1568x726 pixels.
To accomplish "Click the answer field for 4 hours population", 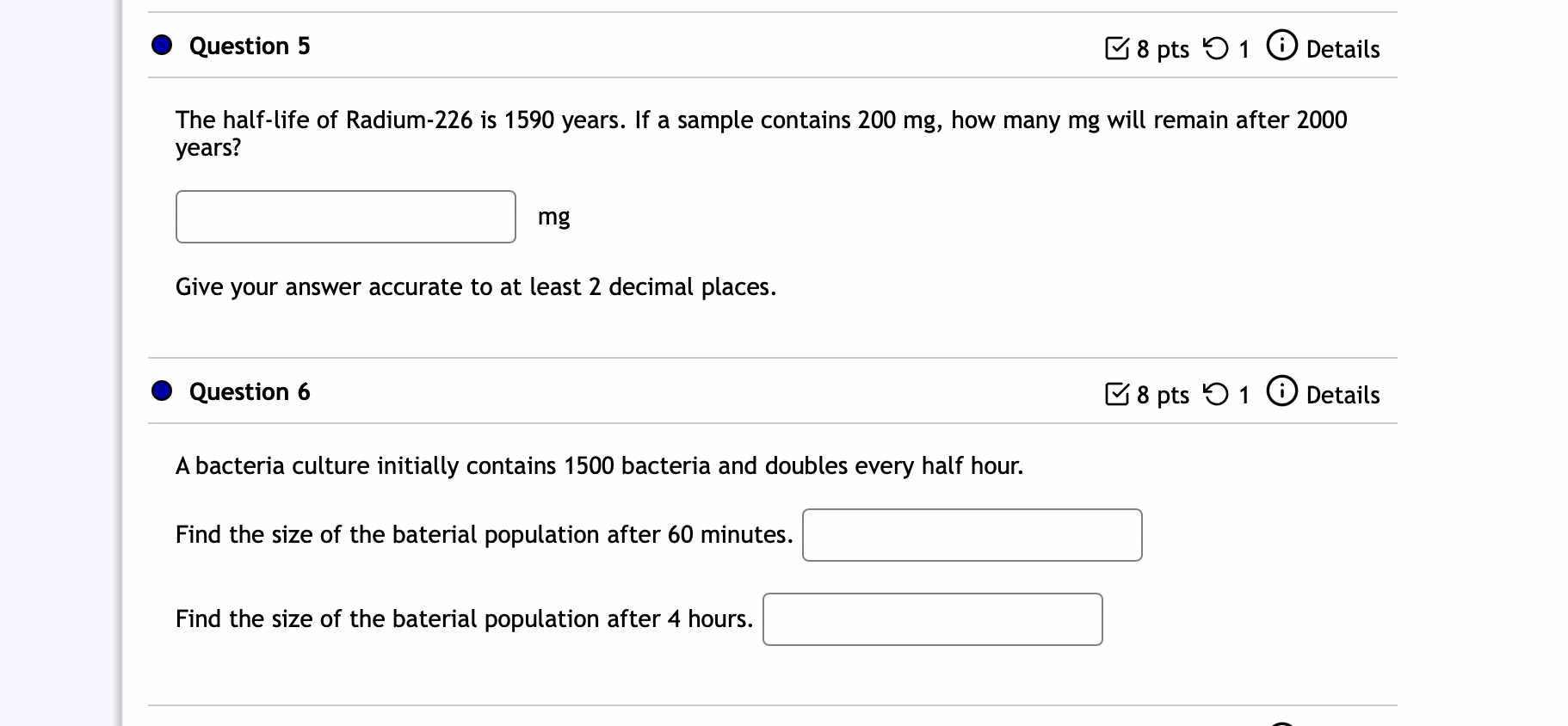I will [x=933, y=619].
